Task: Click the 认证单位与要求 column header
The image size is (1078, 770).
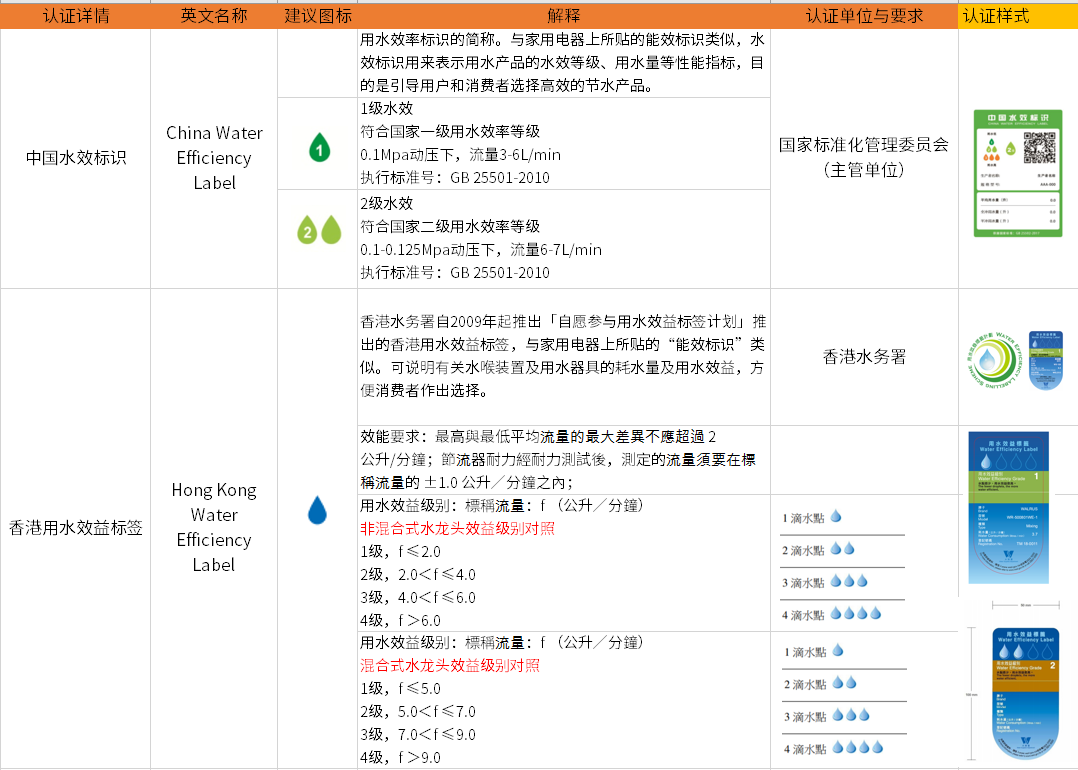Action: pyautogui.click(x=864, y=15)
